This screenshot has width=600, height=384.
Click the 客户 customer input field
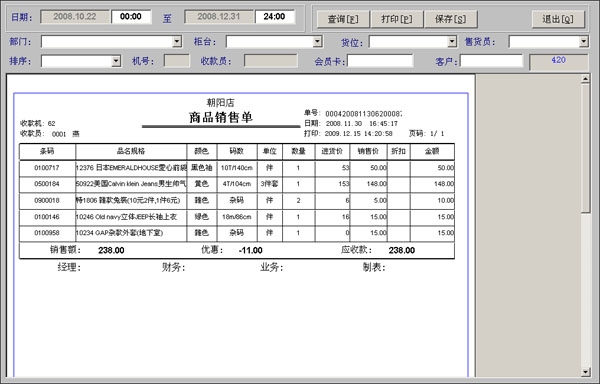[x=491, y=61]
